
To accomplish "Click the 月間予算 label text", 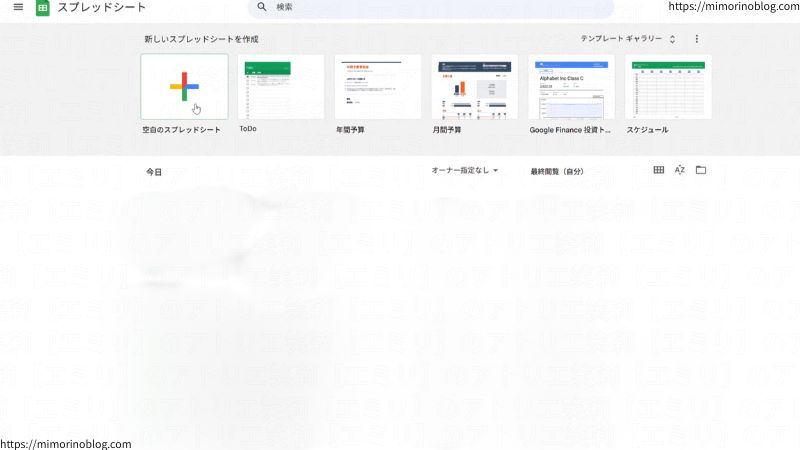I will [x=447, y=130].
